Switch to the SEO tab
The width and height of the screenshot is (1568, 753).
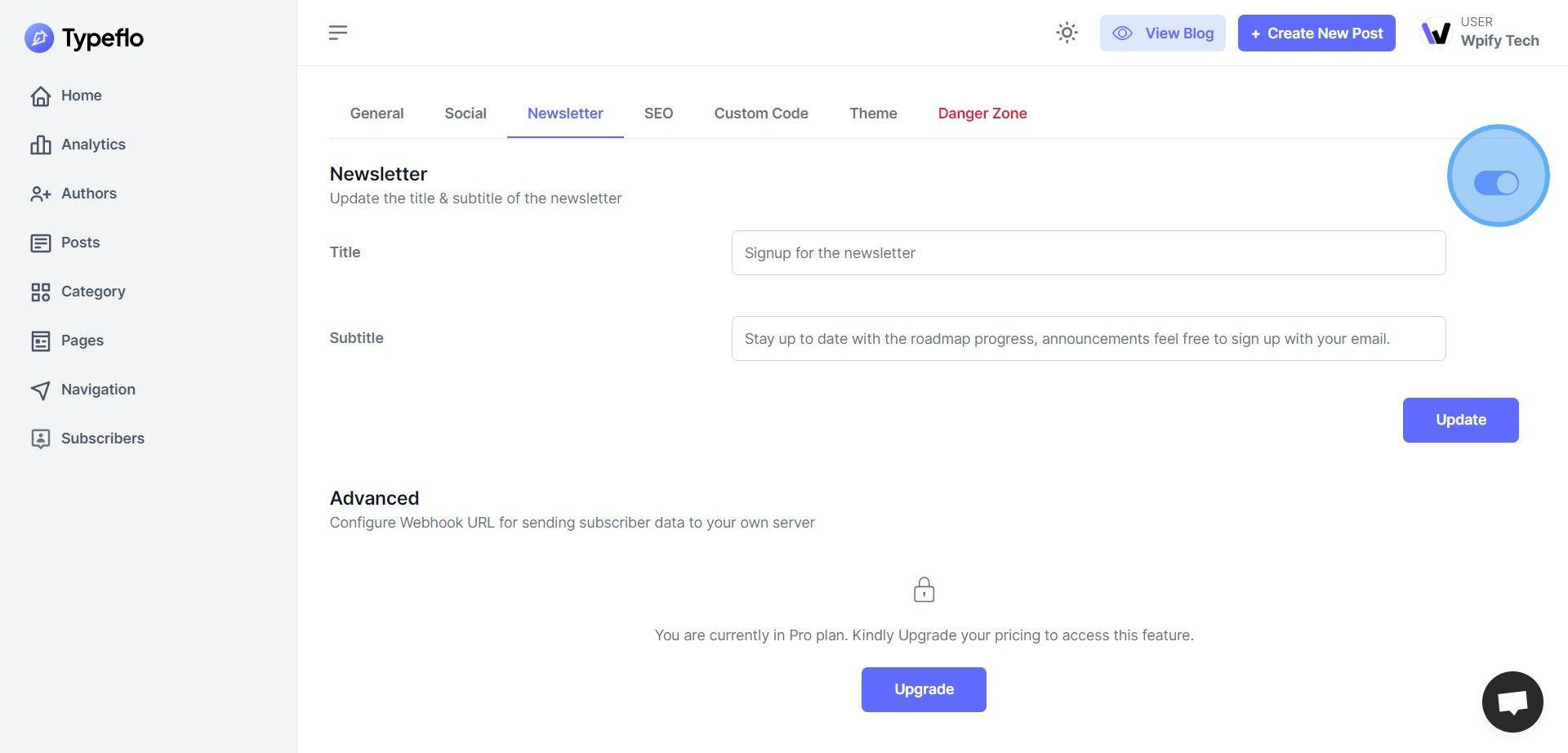point(658,114)
